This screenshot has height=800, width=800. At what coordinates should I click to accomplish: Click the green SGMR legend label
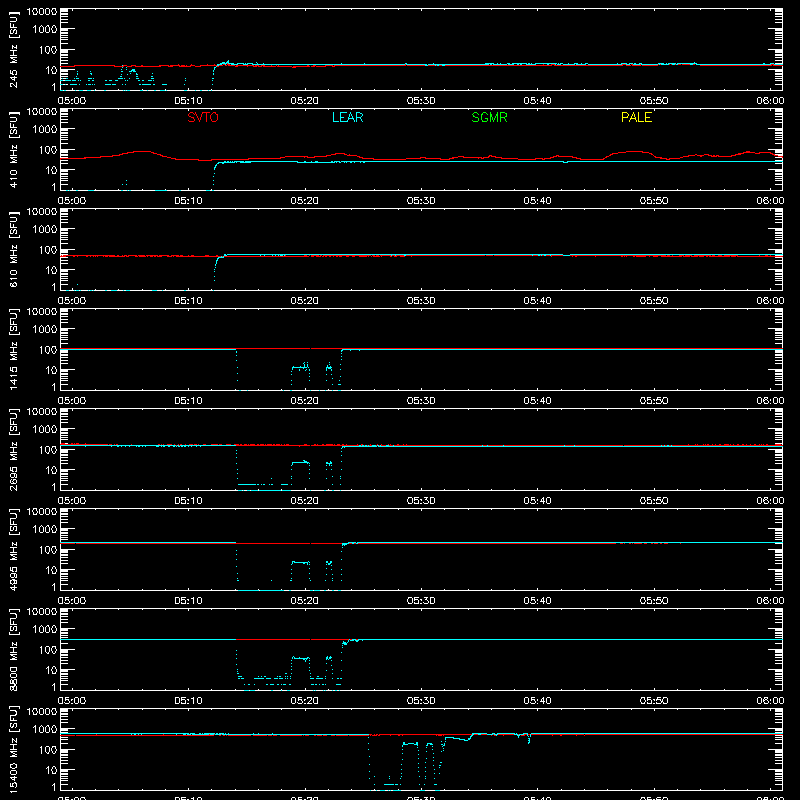489,117
